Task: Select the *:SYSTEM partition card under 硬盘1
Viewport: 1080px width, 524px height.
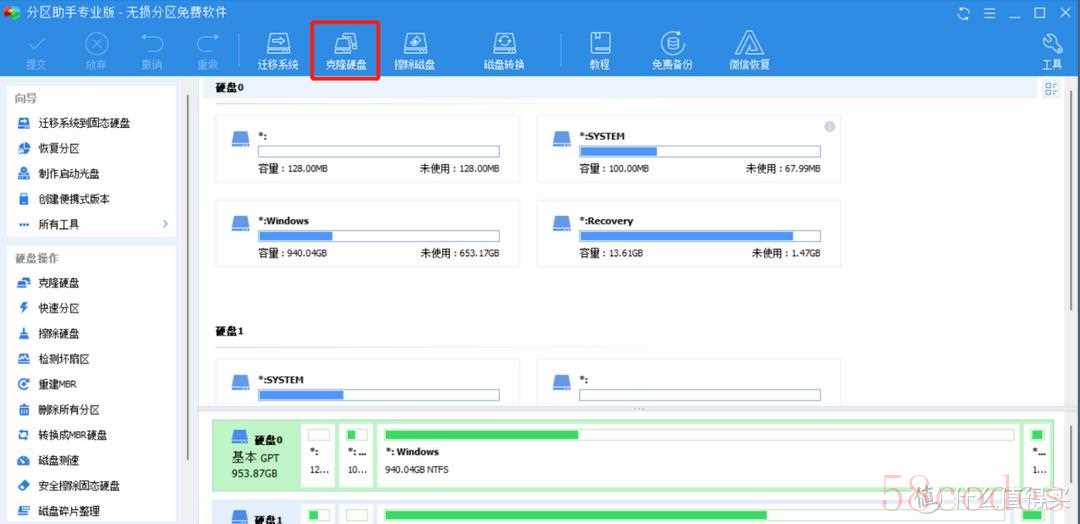Action: 367,381
